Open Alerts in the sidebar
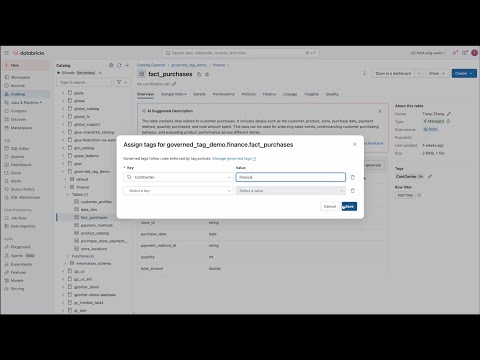Screen dimensions: 480x360 pyautogui.click(x=16, y=181)
